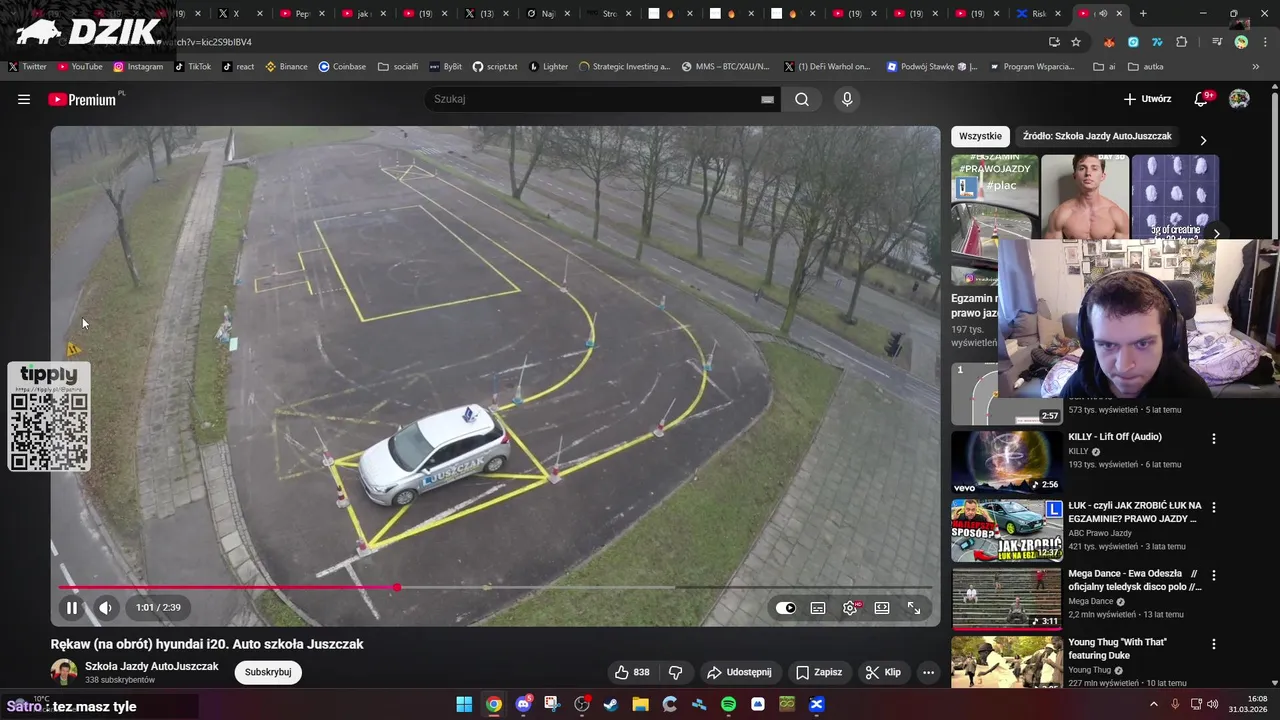This screenshot has height=720, width=1280.
Task: Open the YouTube guide hamburger menu
Action: coord(24,99)
